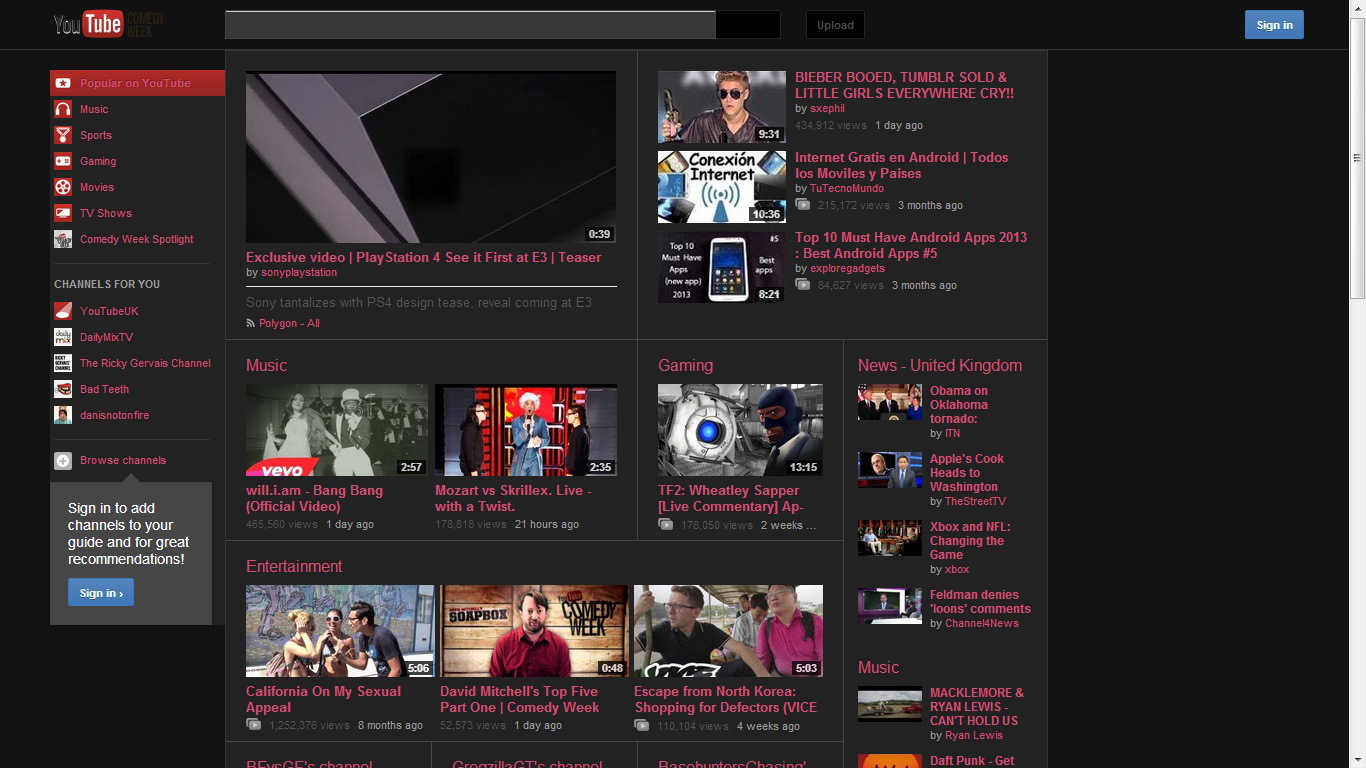
Task: Open Macklemore Can't Hold Us video link
Action: pyautogui.click(x=977, y=706)
